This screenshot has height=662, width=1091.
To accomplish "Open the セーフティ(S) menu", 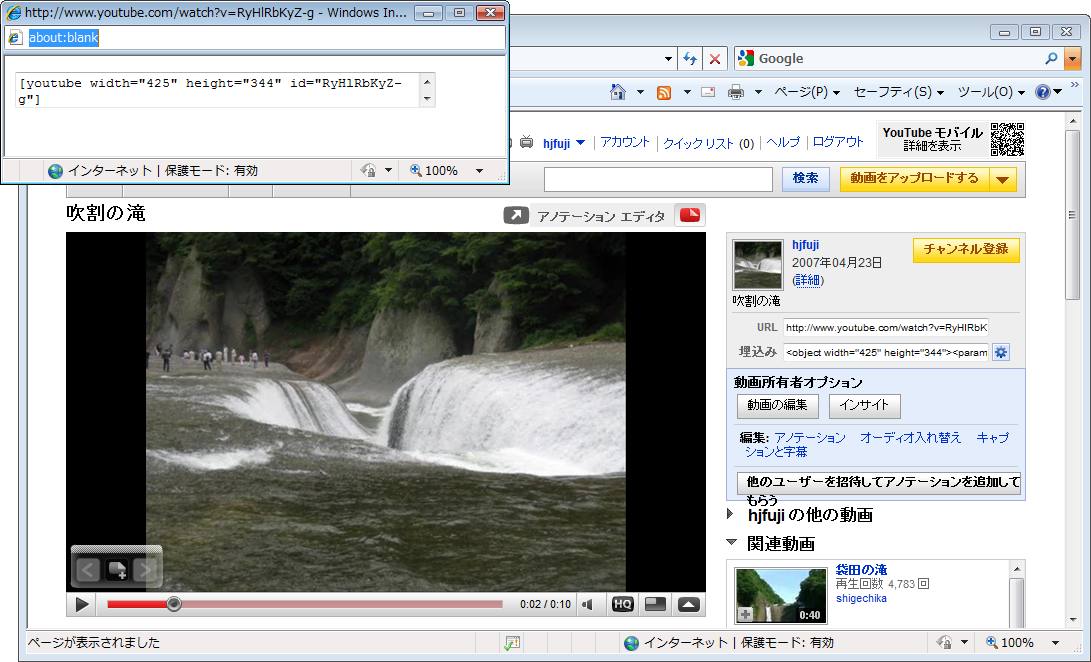I will pos(898,92).
